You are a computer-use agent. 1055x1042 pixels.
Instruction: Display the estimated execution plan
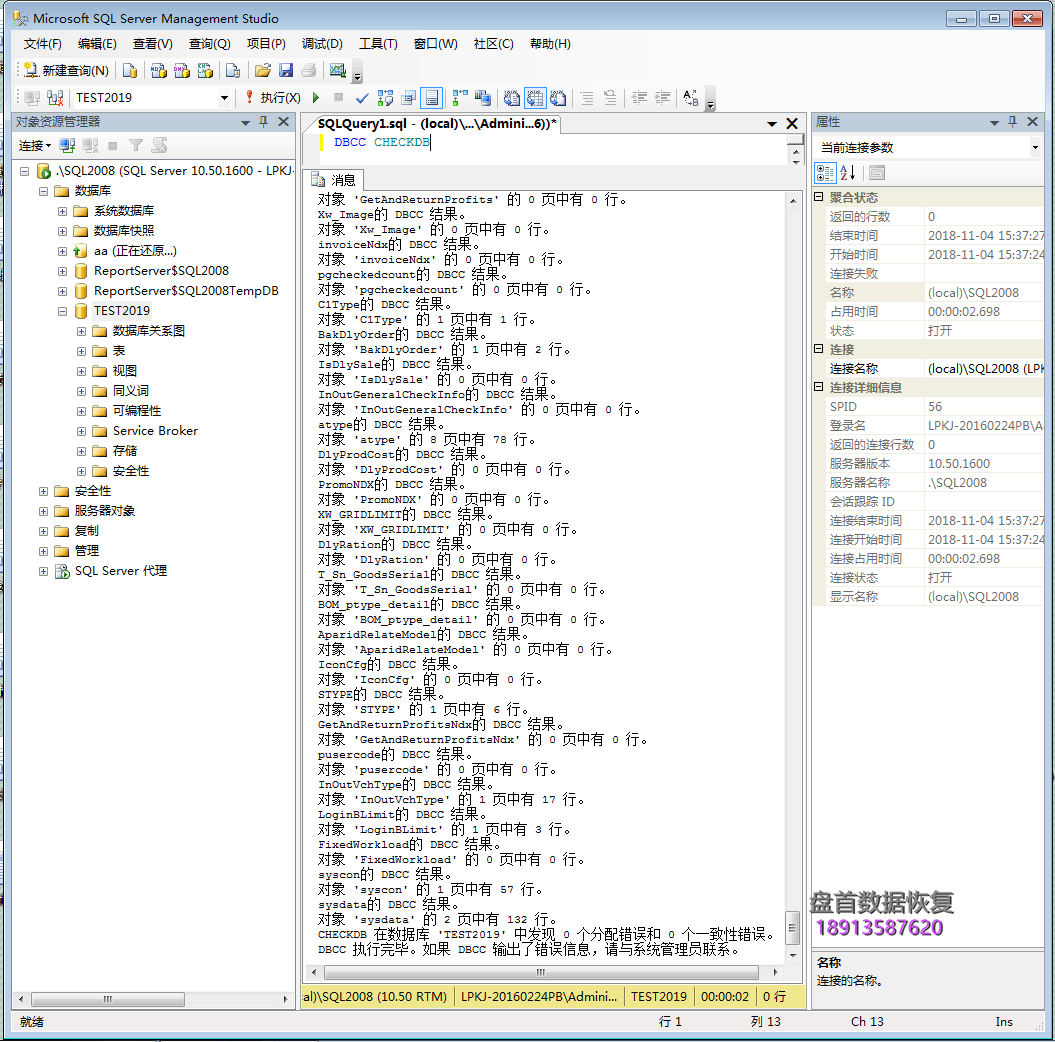385,98
